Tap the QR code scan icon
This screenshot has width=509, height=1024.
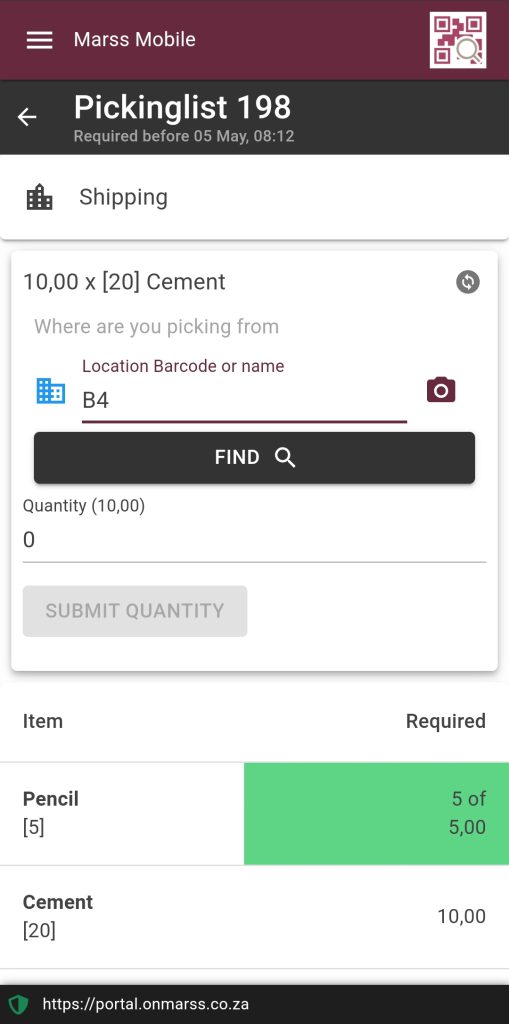(x=457, y=40)
